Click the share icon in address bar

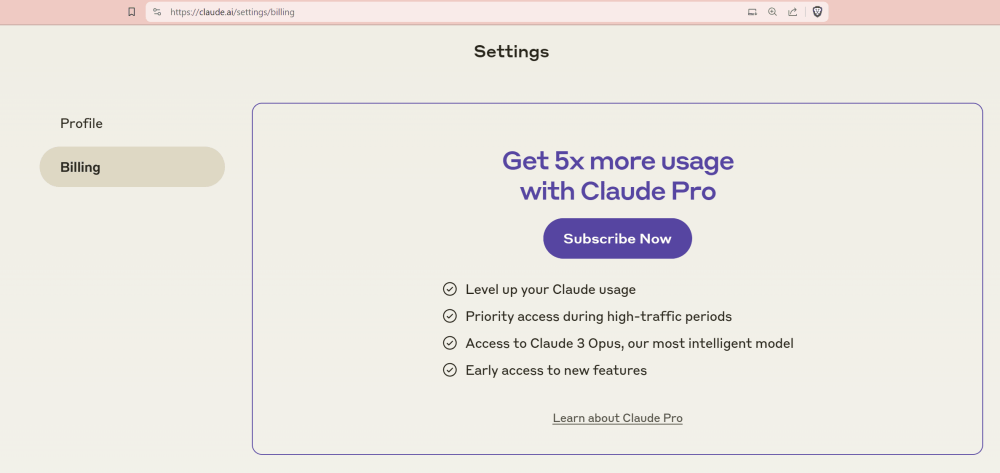coord(792,12)
